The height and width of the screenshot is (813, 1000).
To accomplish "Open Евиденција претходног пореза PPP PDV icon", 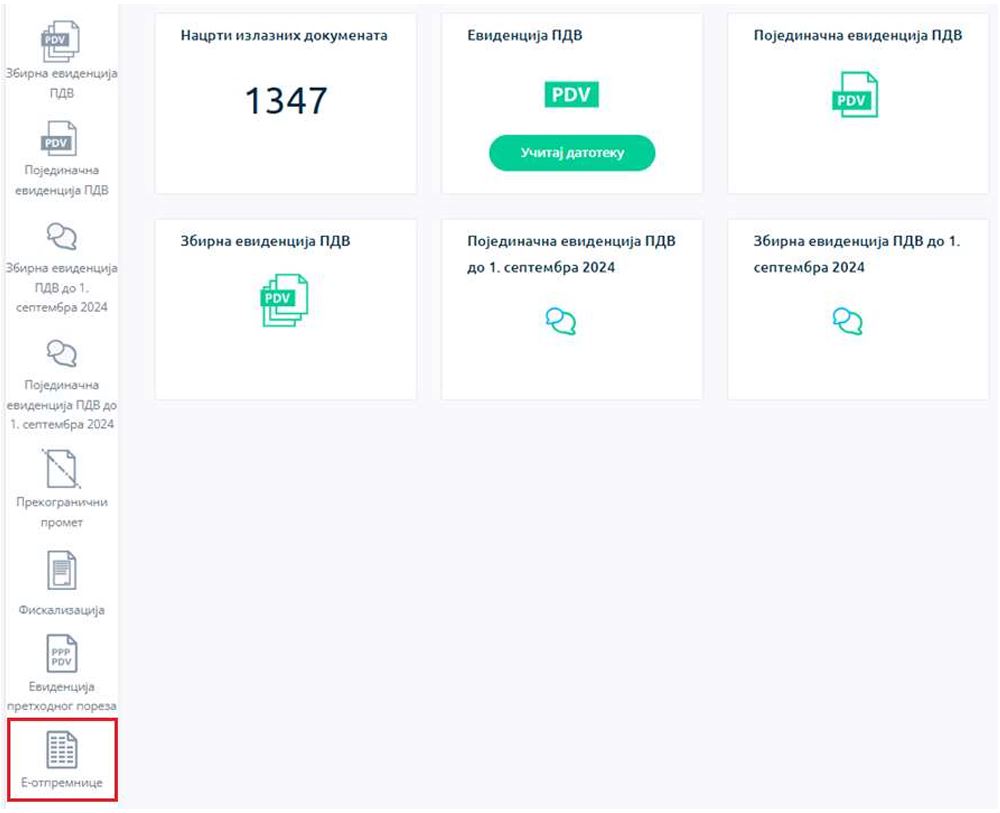I will tap(62, 654).
